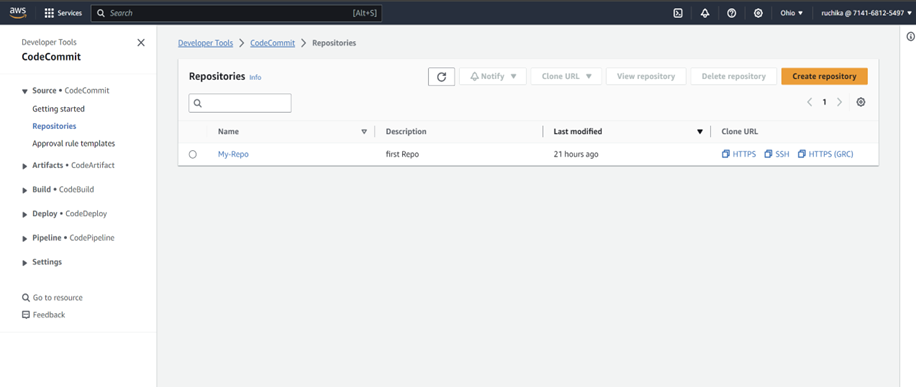Open the Ohio region dropdown
916x387 pixels.
pyautogui.click(x=792, y=13)
